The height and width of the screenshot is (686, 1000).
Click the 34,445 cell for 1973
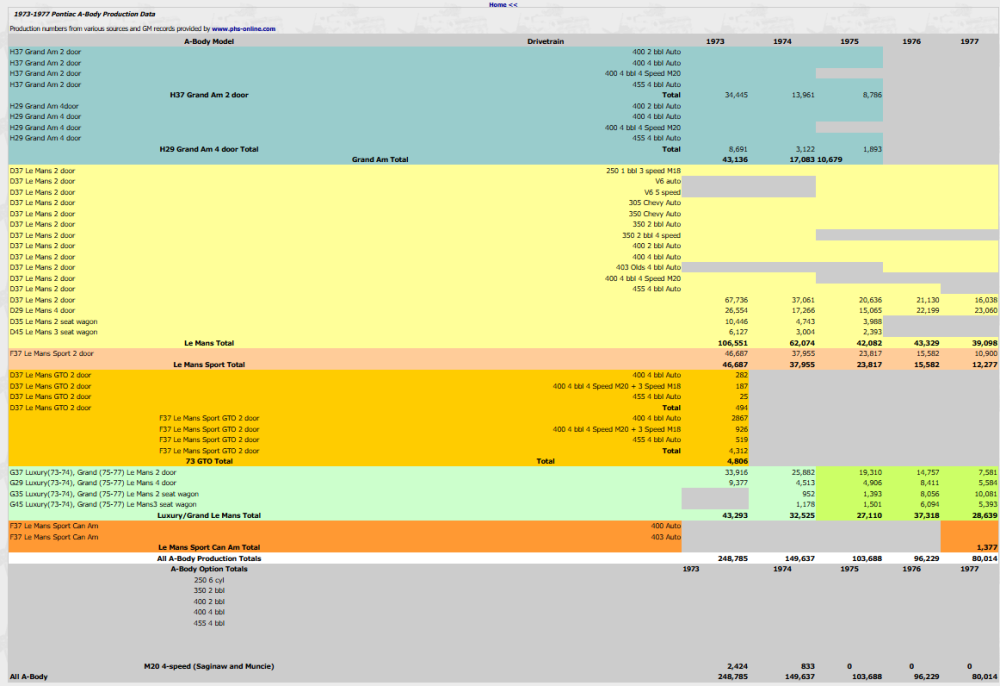click(736, 95)
